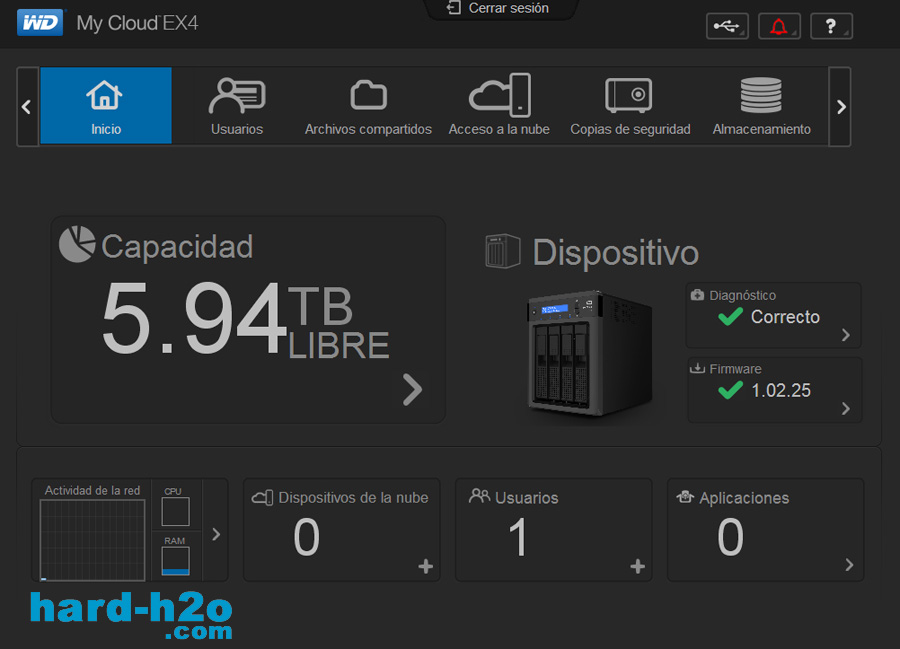Click the cloud devices count 0
The width and height of the screenshot is (900, 649).
(x=307, y=537)
